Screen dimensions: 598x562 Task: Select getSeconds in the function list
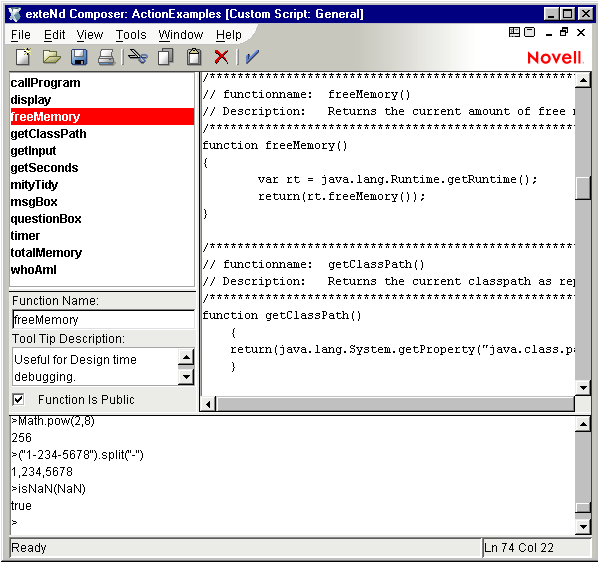(102, 168)
